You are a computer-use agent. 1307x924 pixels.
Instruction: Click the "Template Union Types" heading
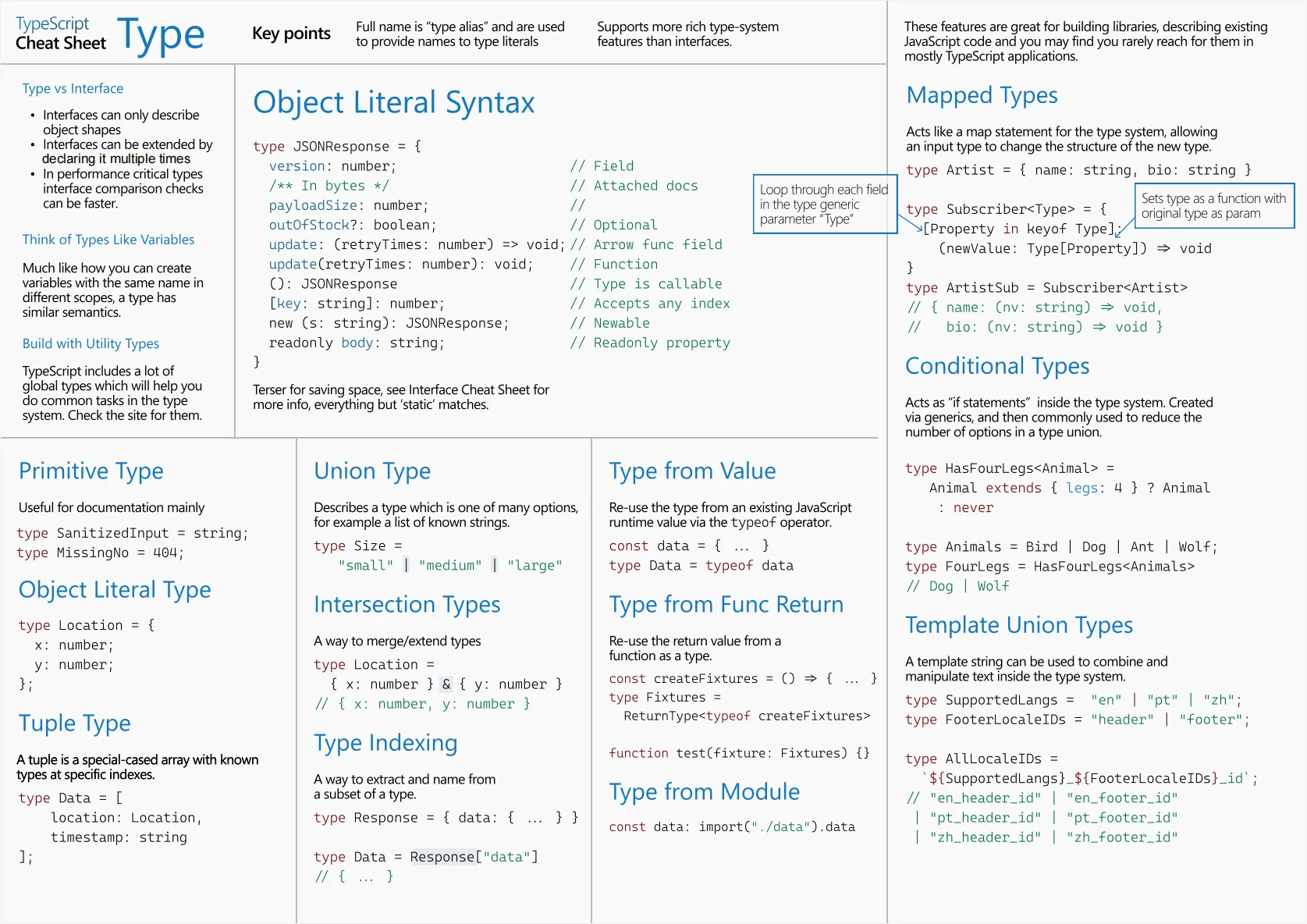(1019, 625)
